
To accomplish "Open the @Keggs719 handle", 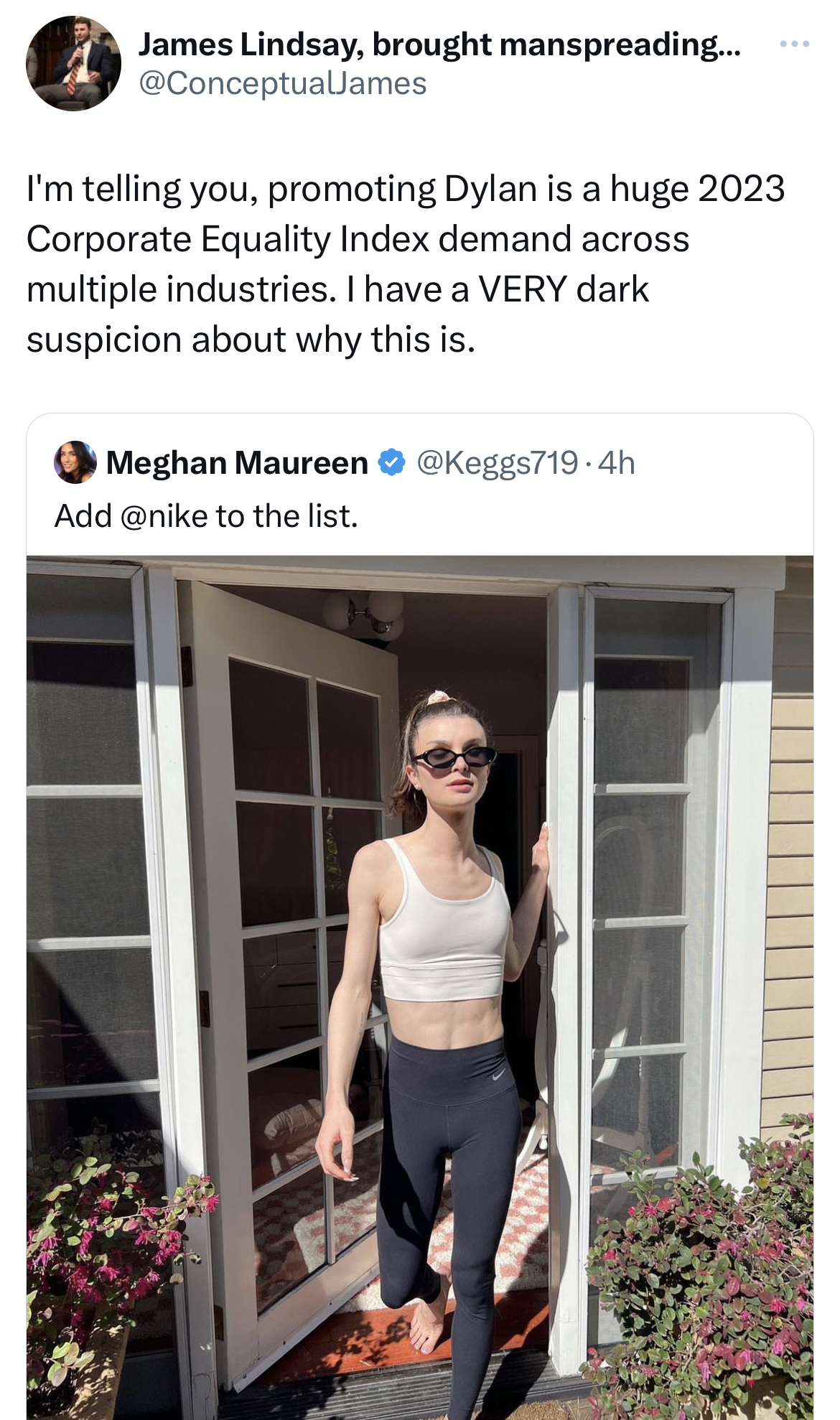I will [x=497, y=462].
